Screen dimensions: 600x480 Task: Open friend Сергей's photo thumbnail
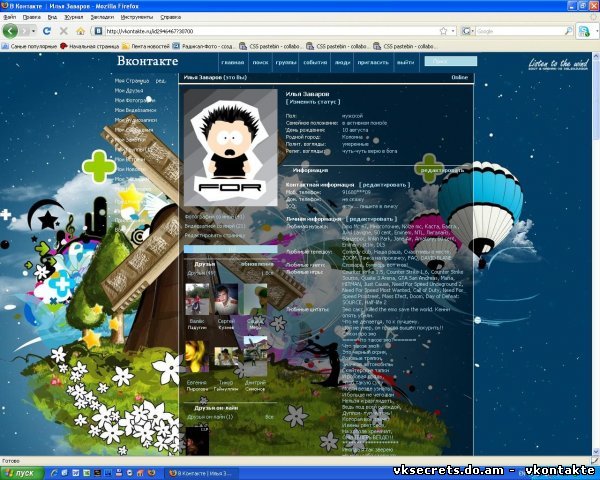[x=226, y=299]
